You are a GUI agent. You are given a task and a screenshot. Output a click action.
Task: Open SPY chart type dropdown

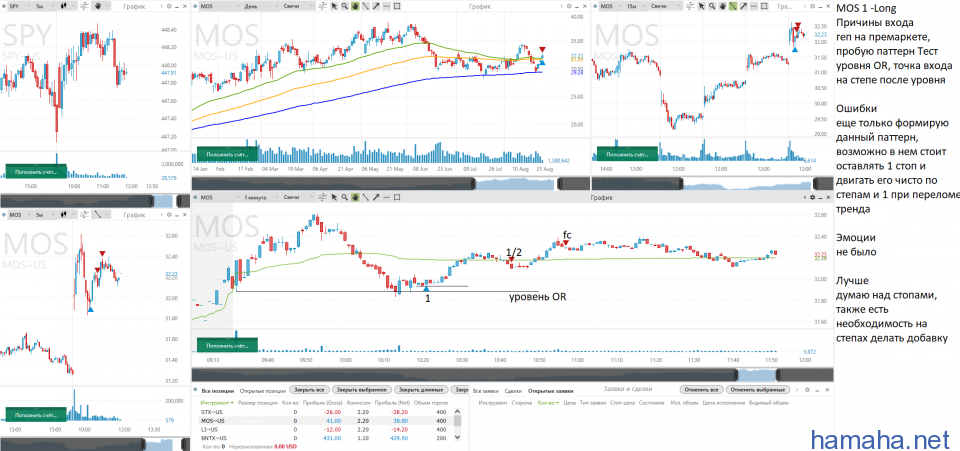[67, 6]
